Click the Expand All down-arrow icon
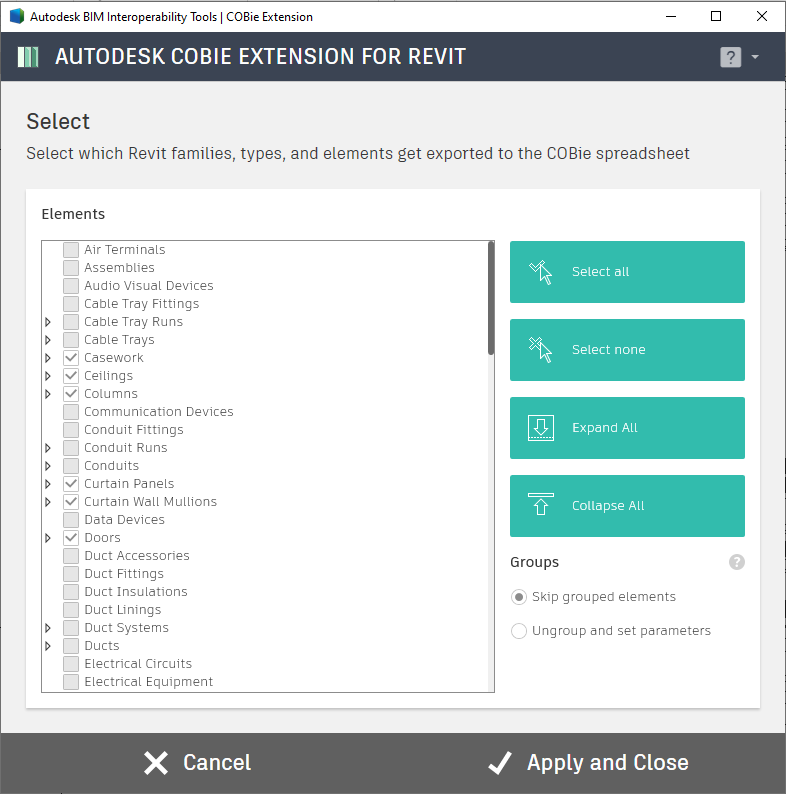This screenshot has height=794, width=786. pyautogui.click(x=540, y=428)
